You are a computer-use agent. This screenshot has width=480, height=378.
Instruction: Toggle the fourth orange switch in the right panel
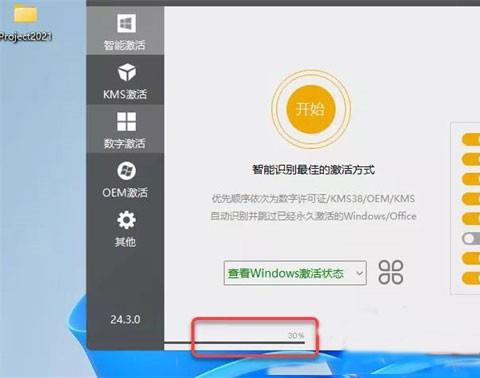point(471,199)
